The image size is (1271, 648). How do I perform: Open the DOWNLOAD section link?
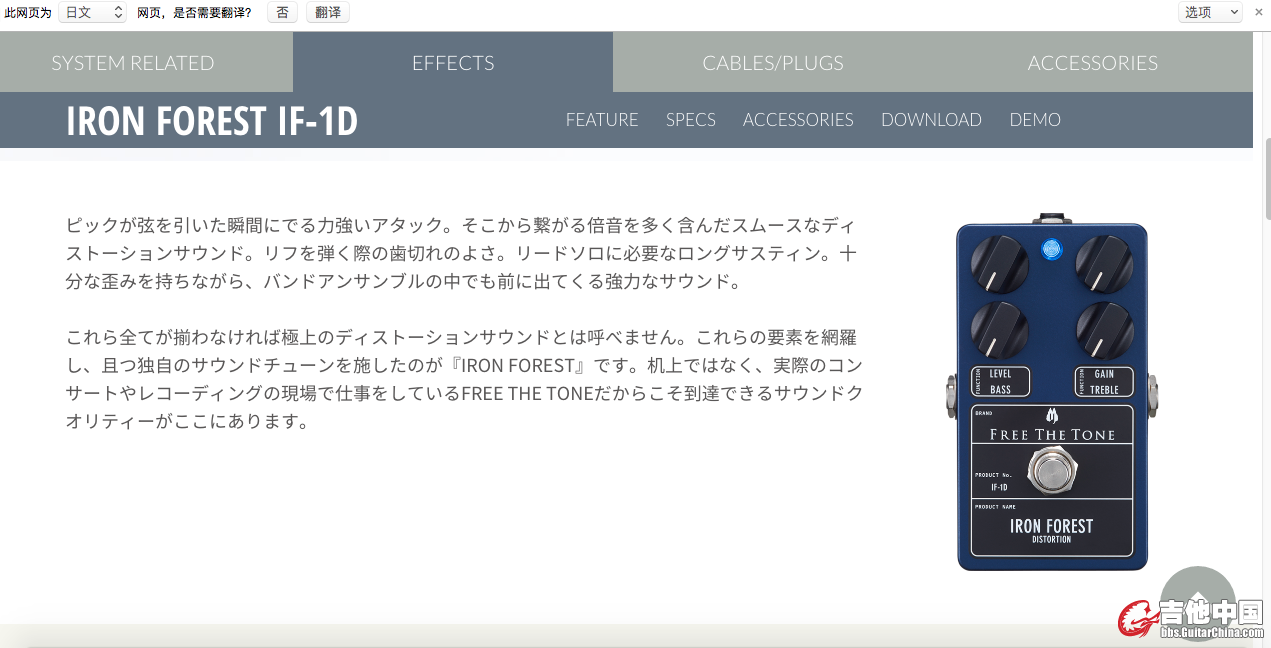click(931, 119)
